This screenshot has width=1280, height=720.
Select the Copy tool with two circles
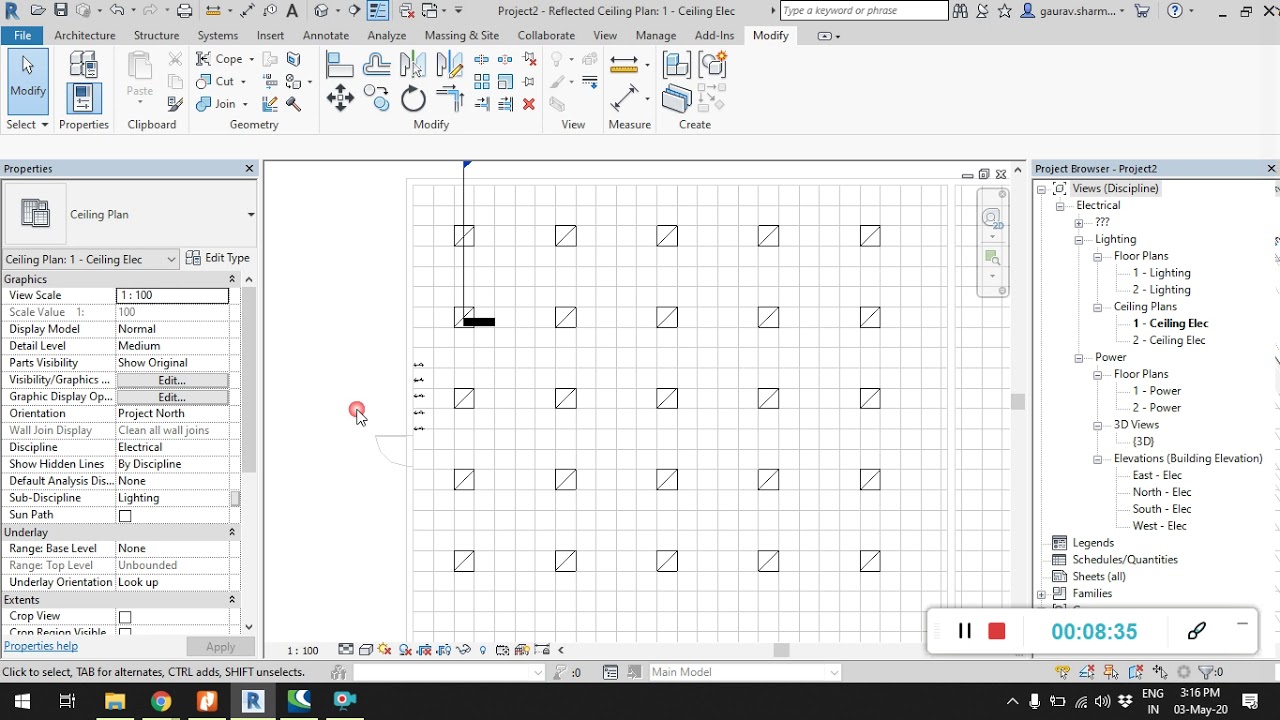377,98
